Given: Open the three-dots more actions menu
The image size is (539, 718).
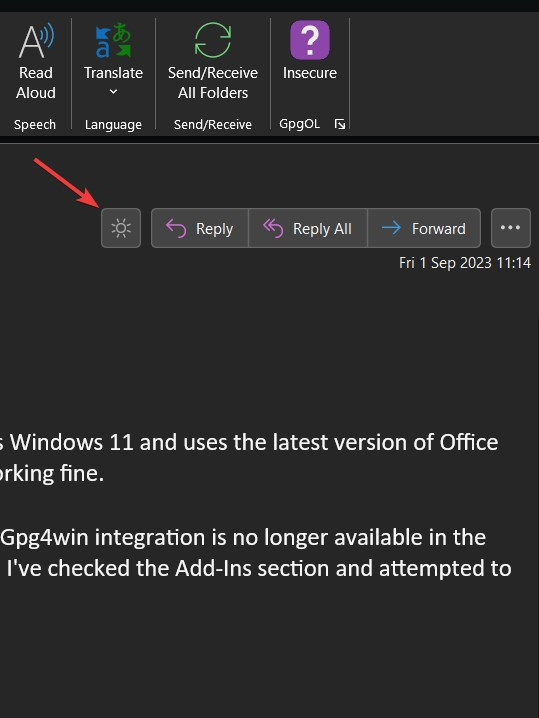Looking at the screenshot, I should (x=511, y=228).
